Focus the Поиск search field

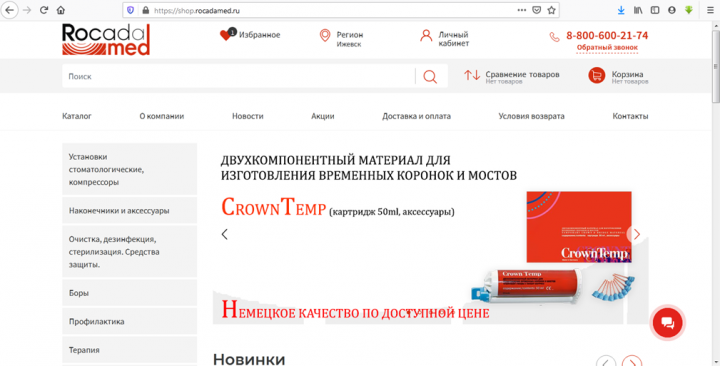(x=238, y=76)
